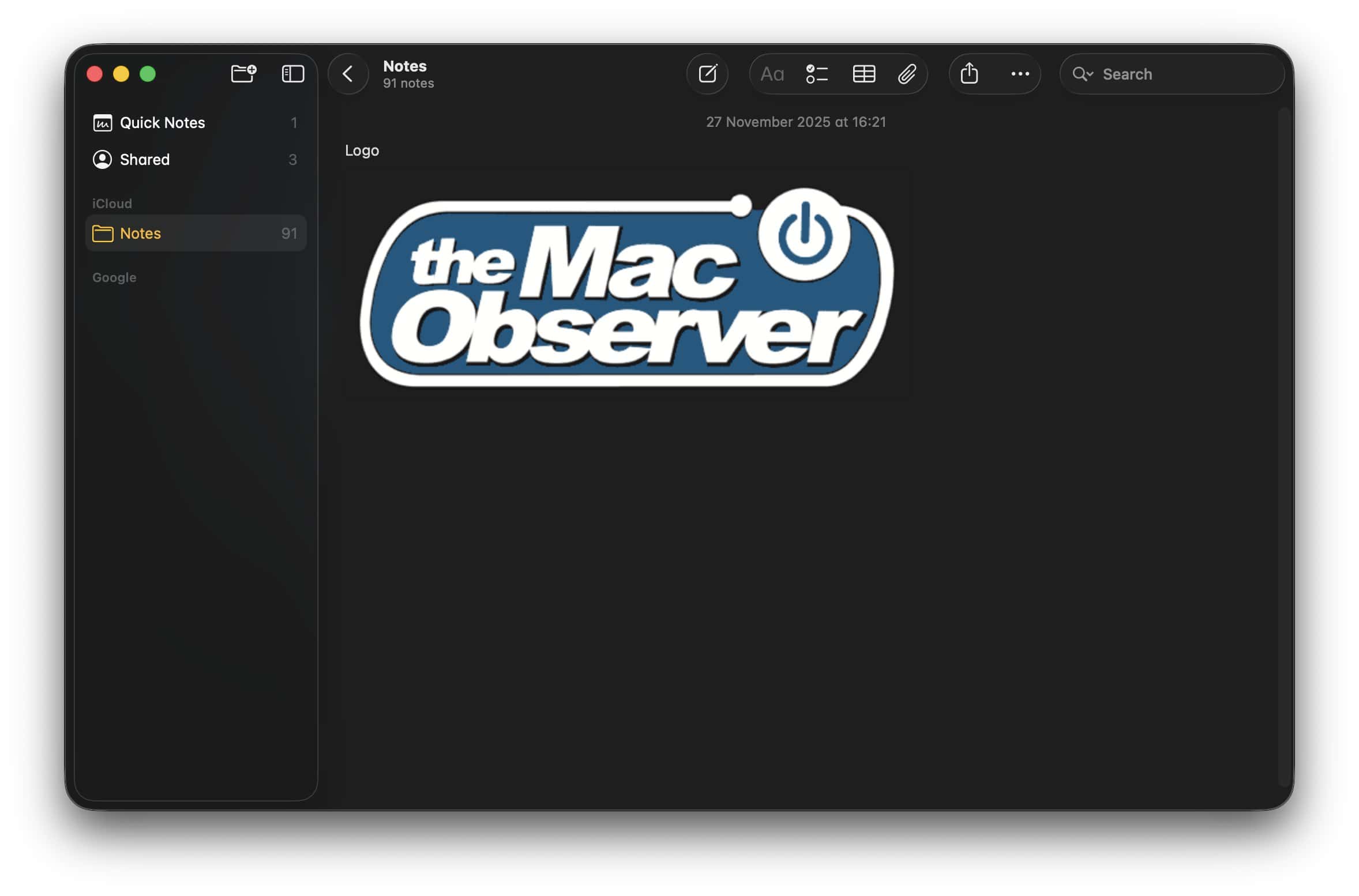Click the Quick Notes icon in the sidebar
Screen dimensions: 1359x896
[102, 123]
